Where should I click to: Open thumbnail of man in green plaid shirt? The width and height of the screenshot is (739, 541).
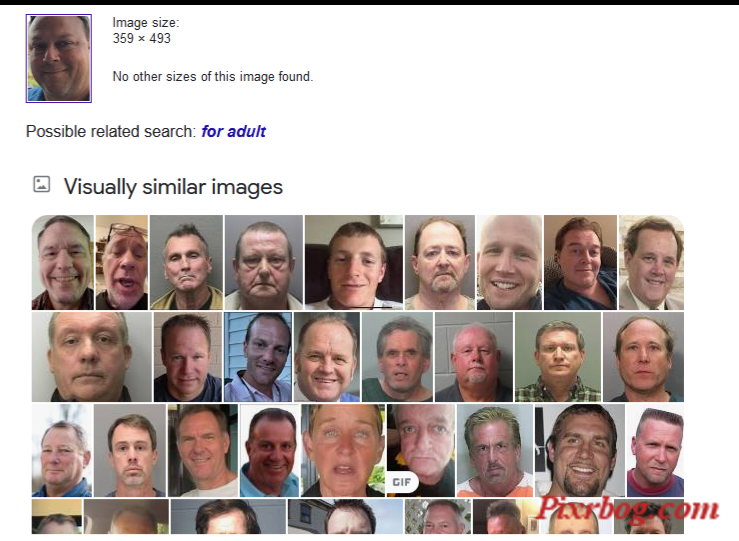[x=558, y=357]
